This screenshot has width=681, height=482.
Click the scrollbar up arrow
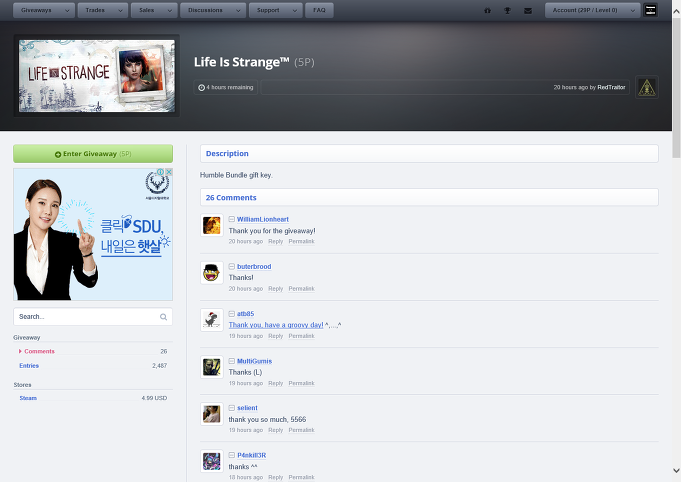[x=676, y=11]
